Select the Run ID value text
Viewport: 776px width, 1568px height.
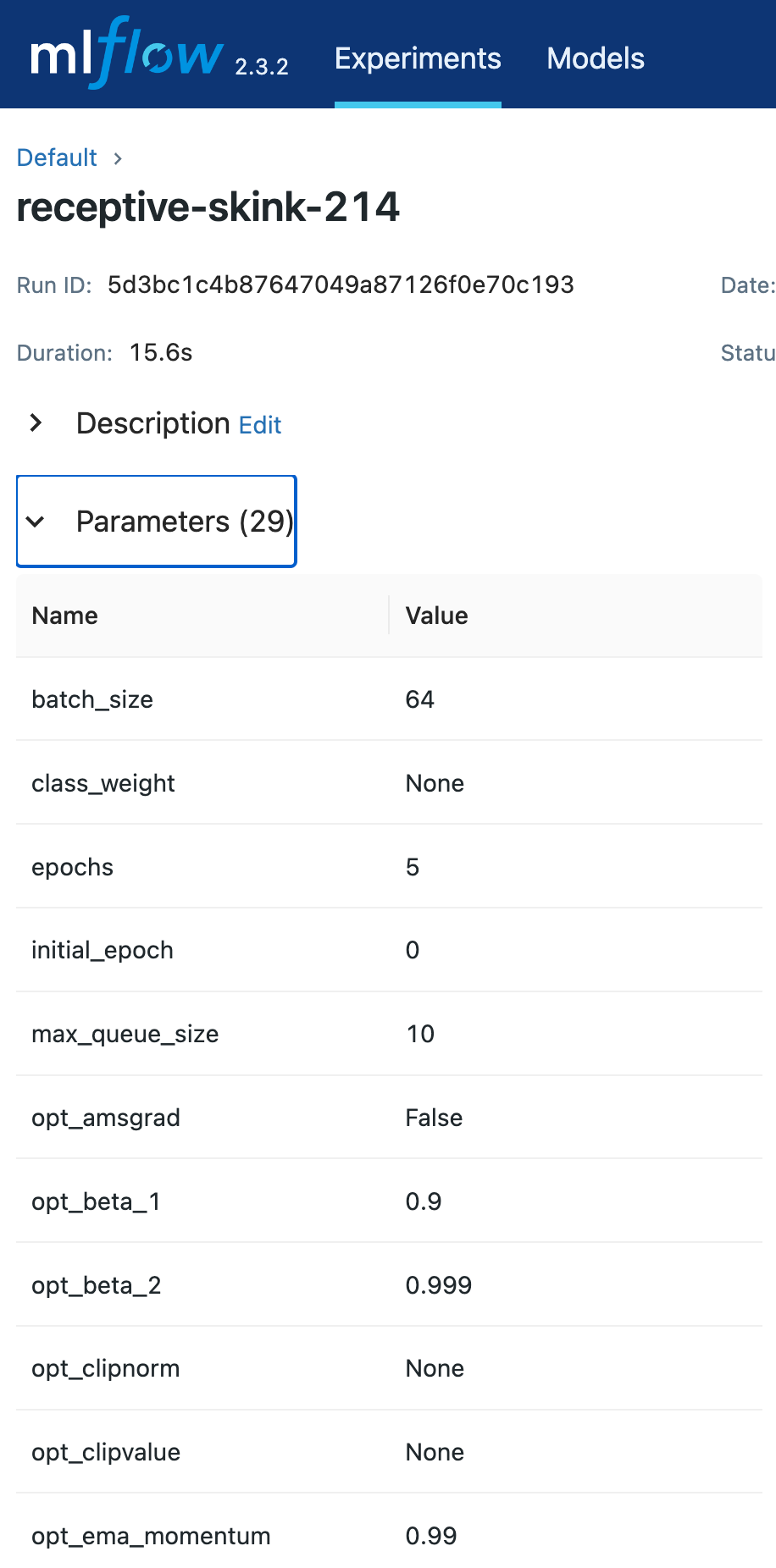coord(341,285)
